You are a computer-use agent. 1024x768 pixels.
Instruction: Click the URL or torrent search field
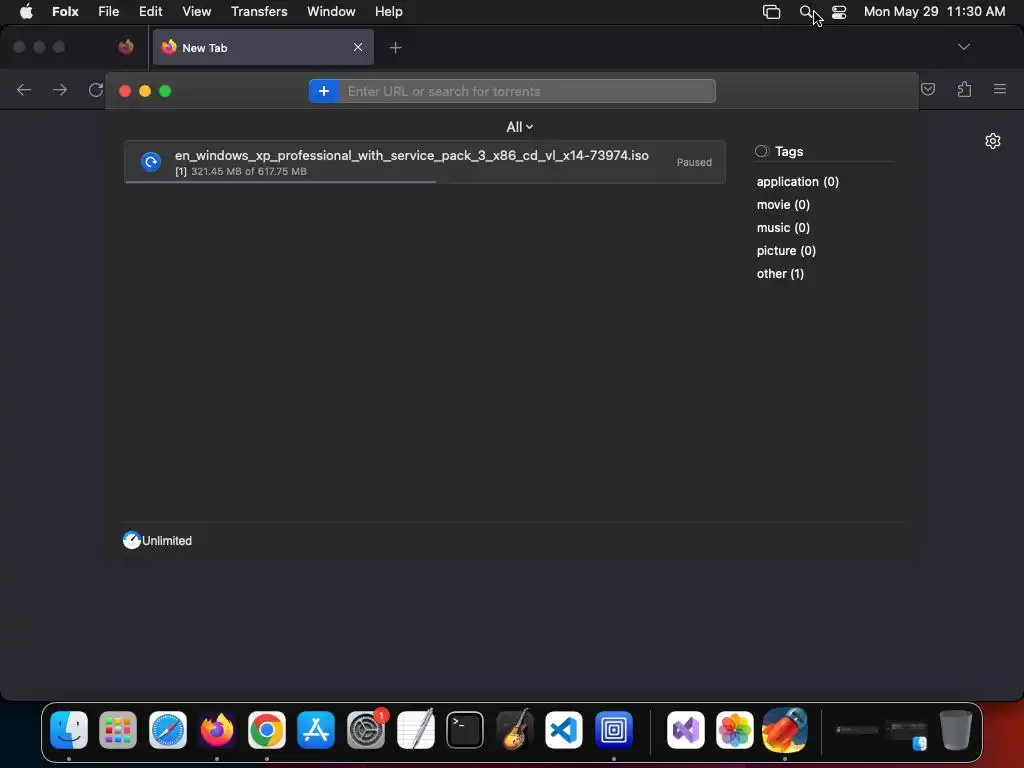(526, 91)
